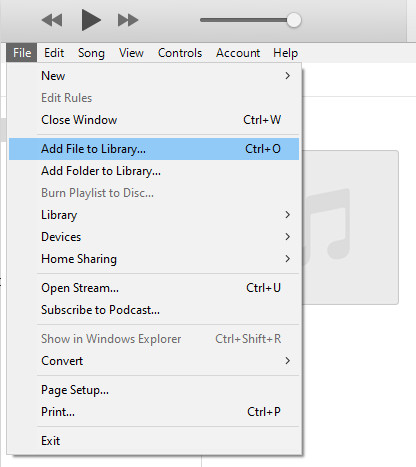
Task: Expand the Convert submenu
Action: tap(154, 361)
